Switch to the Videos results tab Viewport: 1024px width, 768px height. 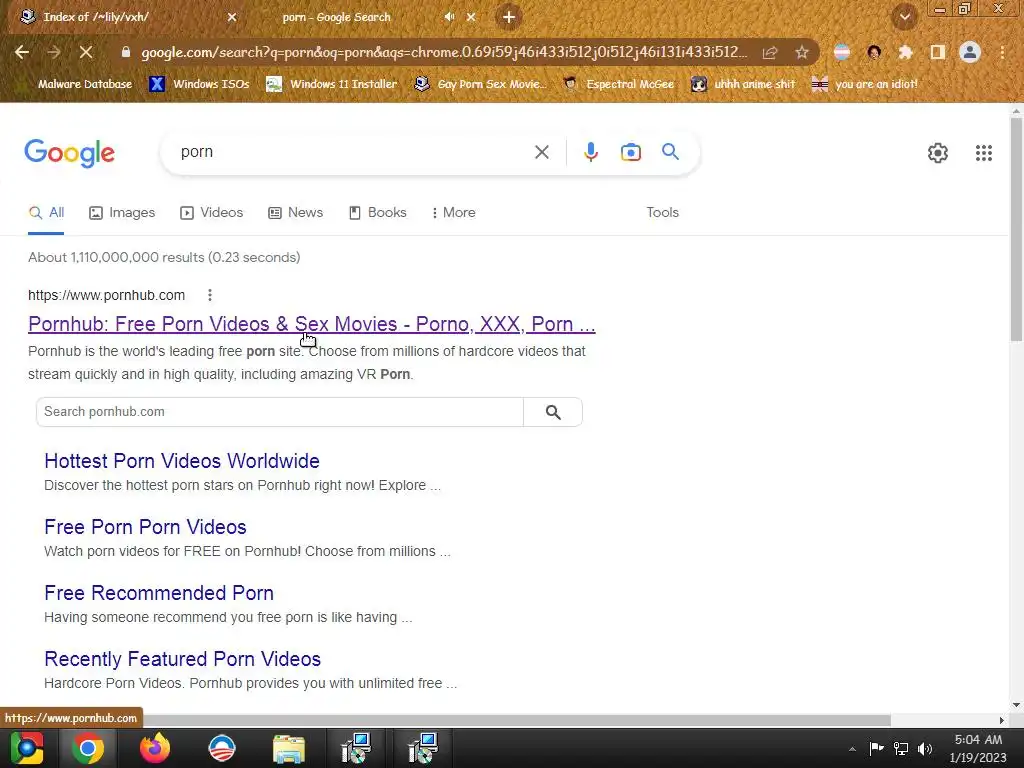tap(212, 213)
